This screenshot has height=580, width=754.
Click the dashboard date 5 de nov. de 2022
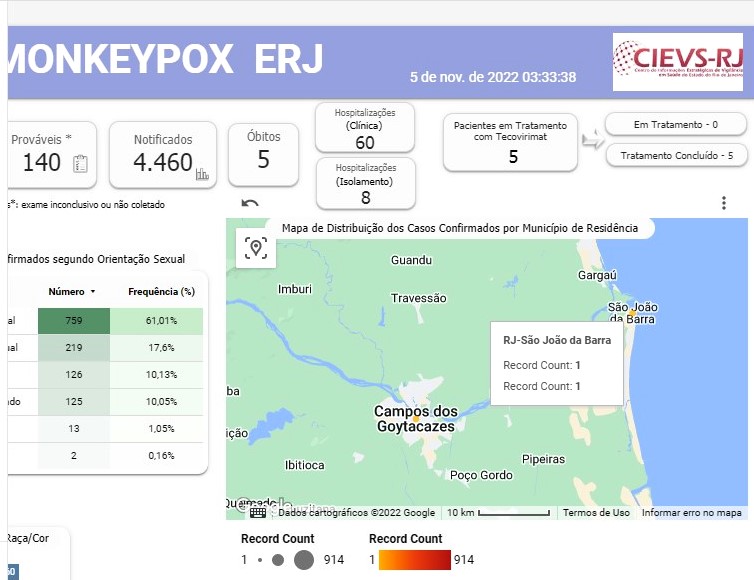point(493,77)
